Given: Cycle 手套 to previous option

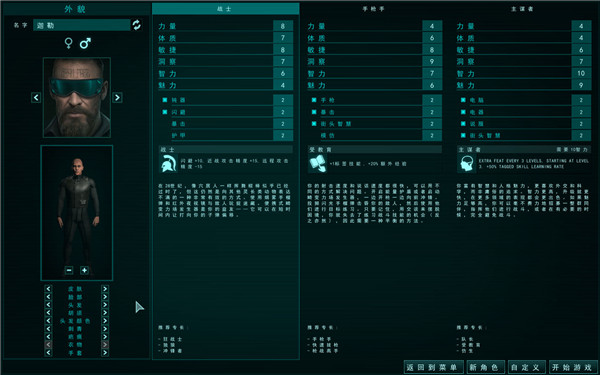Looking at the screenshot, I should (48, 353).
